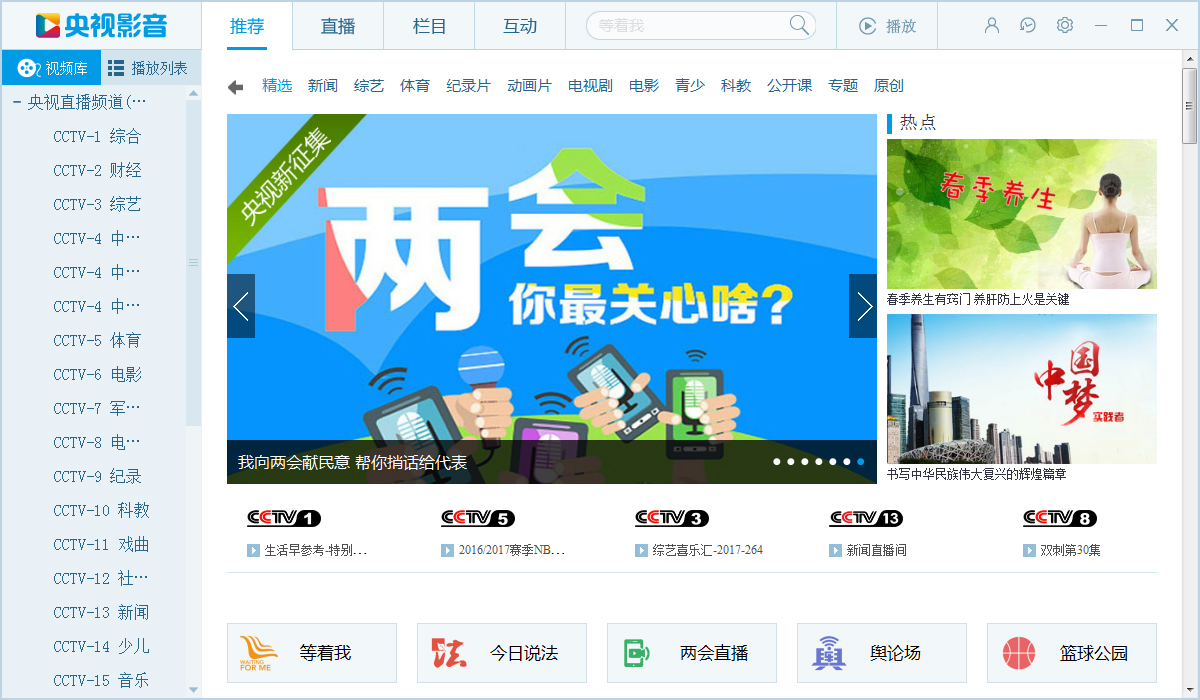Viewport: 1200px width, 700px height.
Task: Open the 篮球公园 button
Action: click(x=1072, y=653)
